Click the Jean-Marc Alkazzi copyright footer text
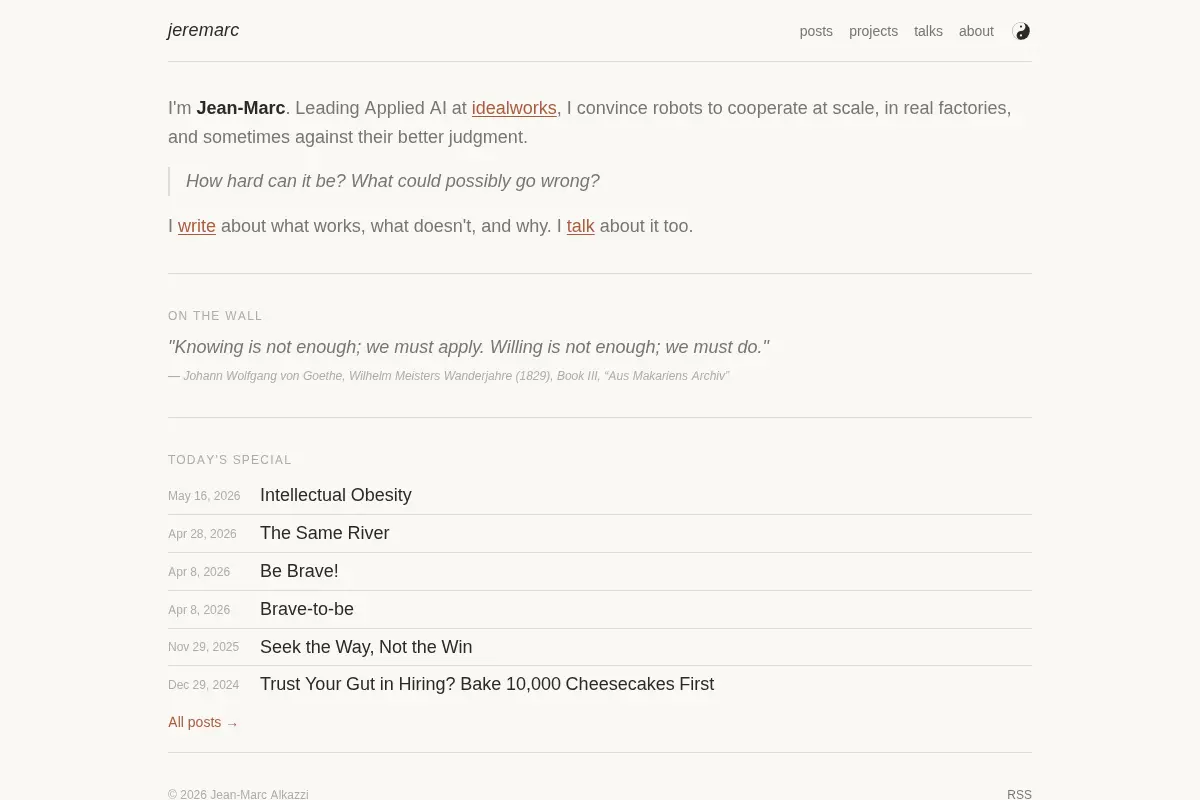This screenshot has width=1200, height=800. point(238,794)
